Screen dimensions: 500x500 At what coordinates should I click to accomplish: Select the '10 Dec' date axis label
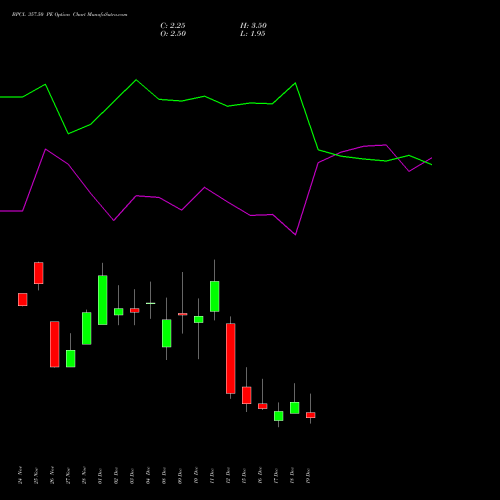pos(196,475)
